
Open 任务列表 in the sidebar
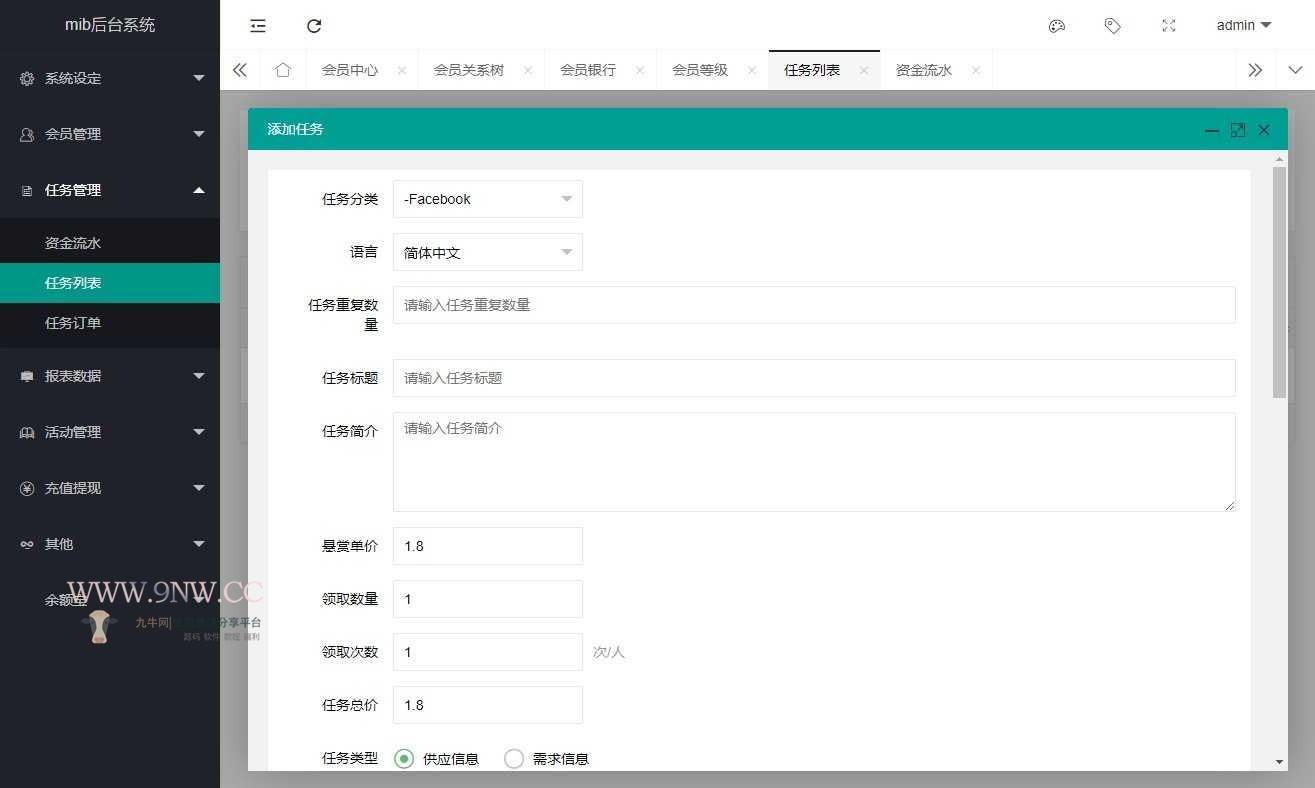(x=110, y=283)
